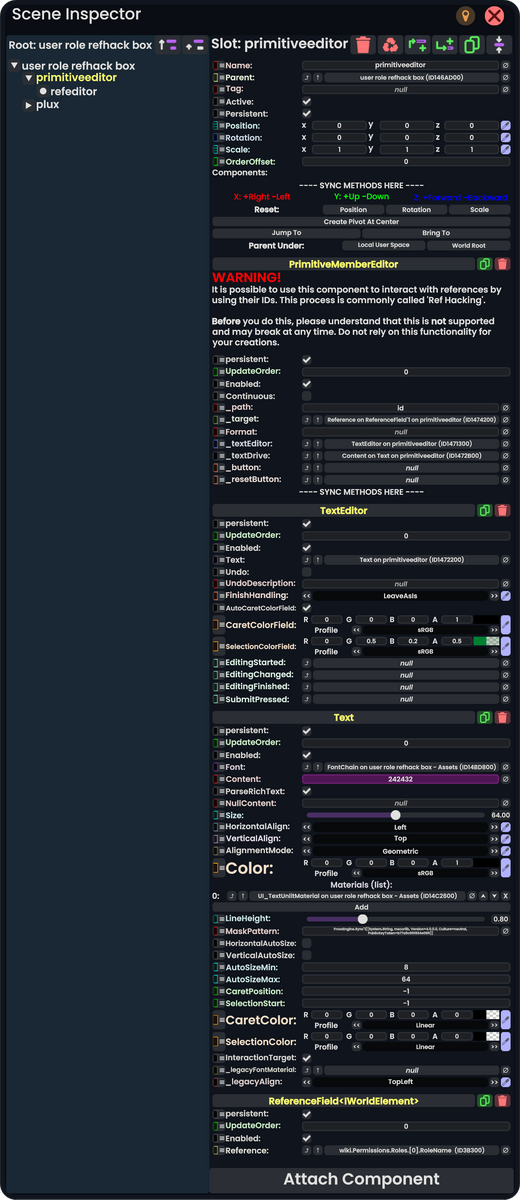The width and height of the screenshot is (520, 1200).
Task: Click the second root hierarchy icon with purple bars
Action: 194,45
